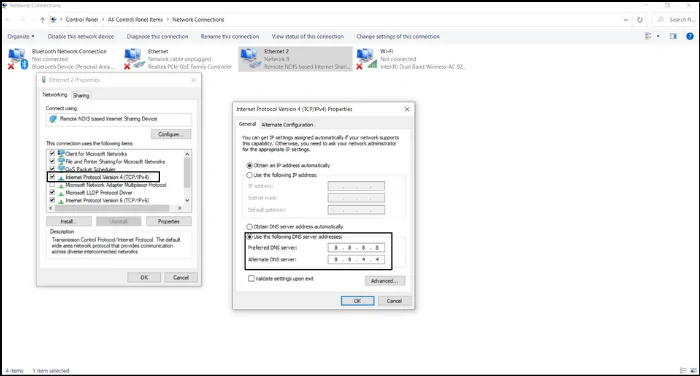The height and width of the screenshot is (376, 700).
Task: Click the up-folder arrow in address bar
Action: (x=42, y=20)
